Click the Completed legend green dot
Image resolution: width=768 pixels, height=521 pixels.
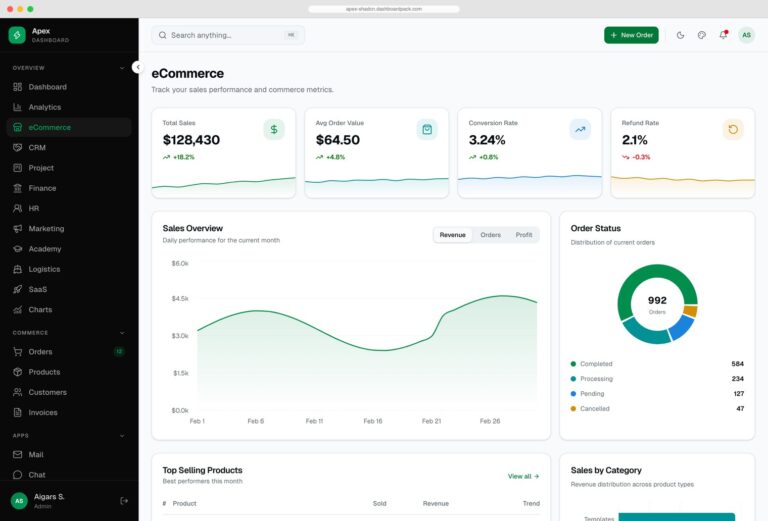(573, 364)
